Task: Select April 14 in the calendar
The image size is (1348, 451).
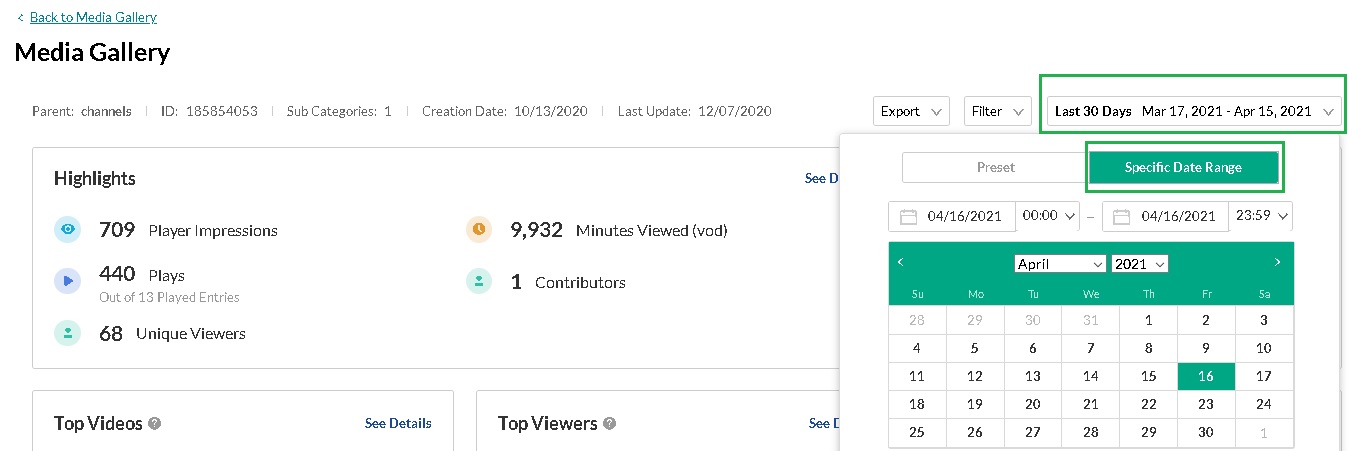Action: (x=1091, y=376)
